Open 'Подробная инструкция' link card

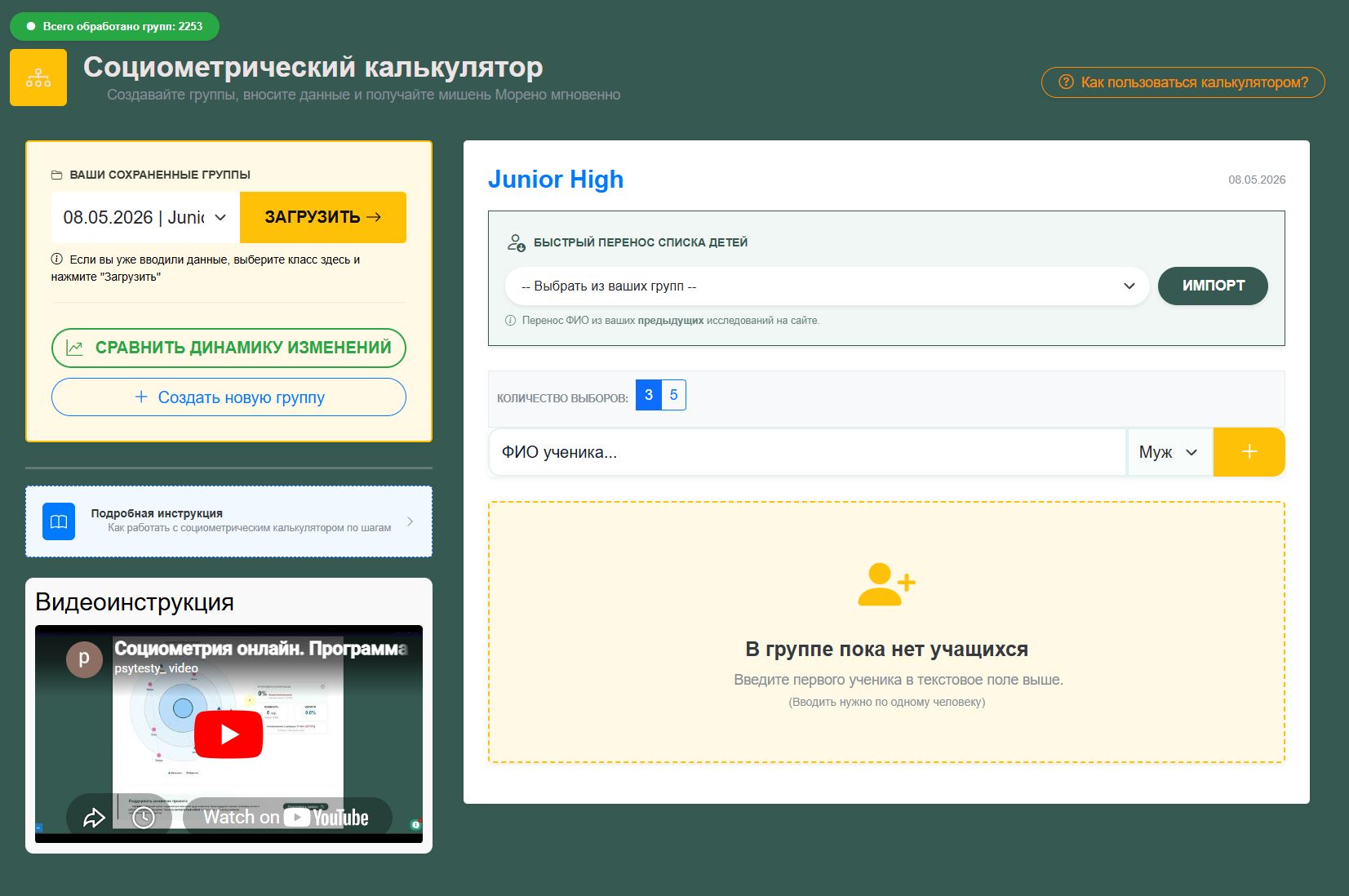(229, 521)
